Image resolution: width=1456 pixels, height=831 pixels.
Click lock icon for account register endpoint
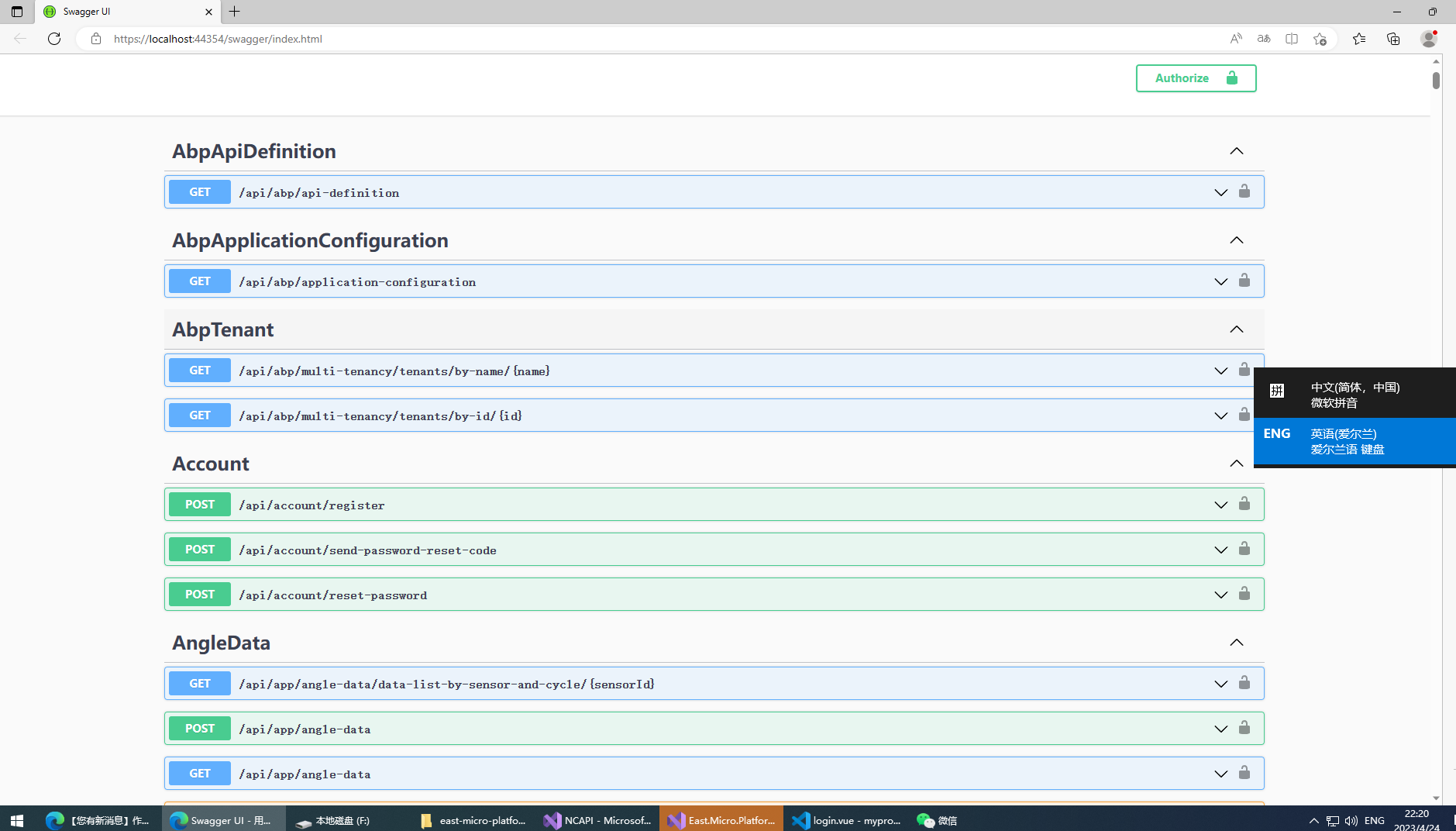pos(1244,504)
